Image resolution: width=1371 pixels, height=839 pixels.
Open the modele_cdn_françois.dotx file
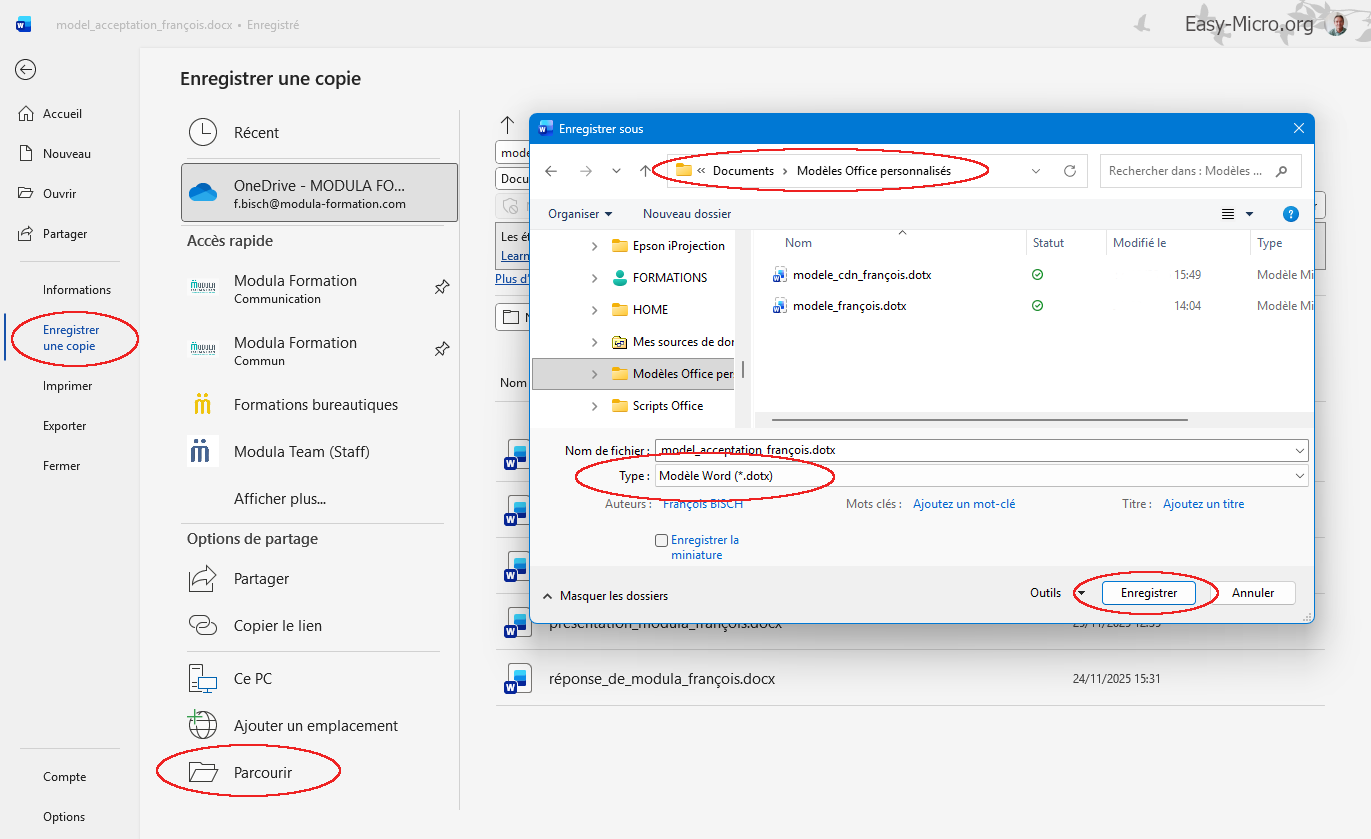point(861,274)
